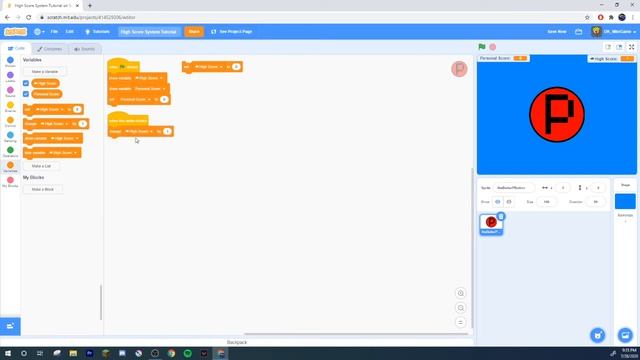
Task: Open the Windows Start menu
Action: (7, 353)
